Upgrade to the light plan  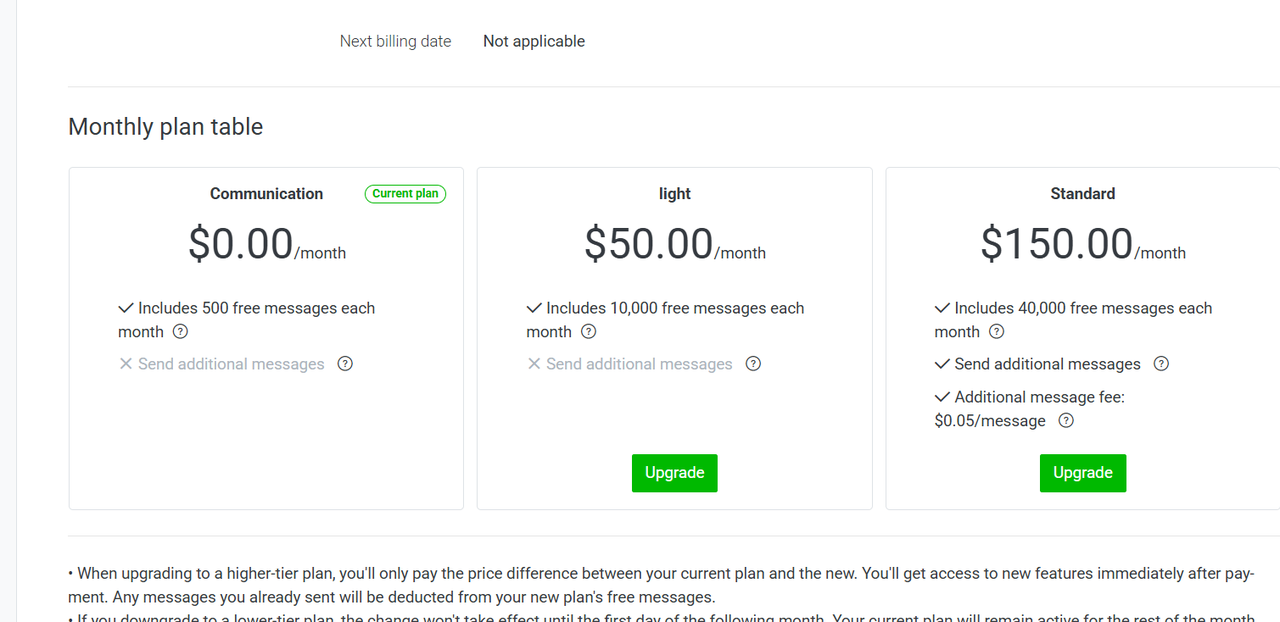(x=674, y=473)
